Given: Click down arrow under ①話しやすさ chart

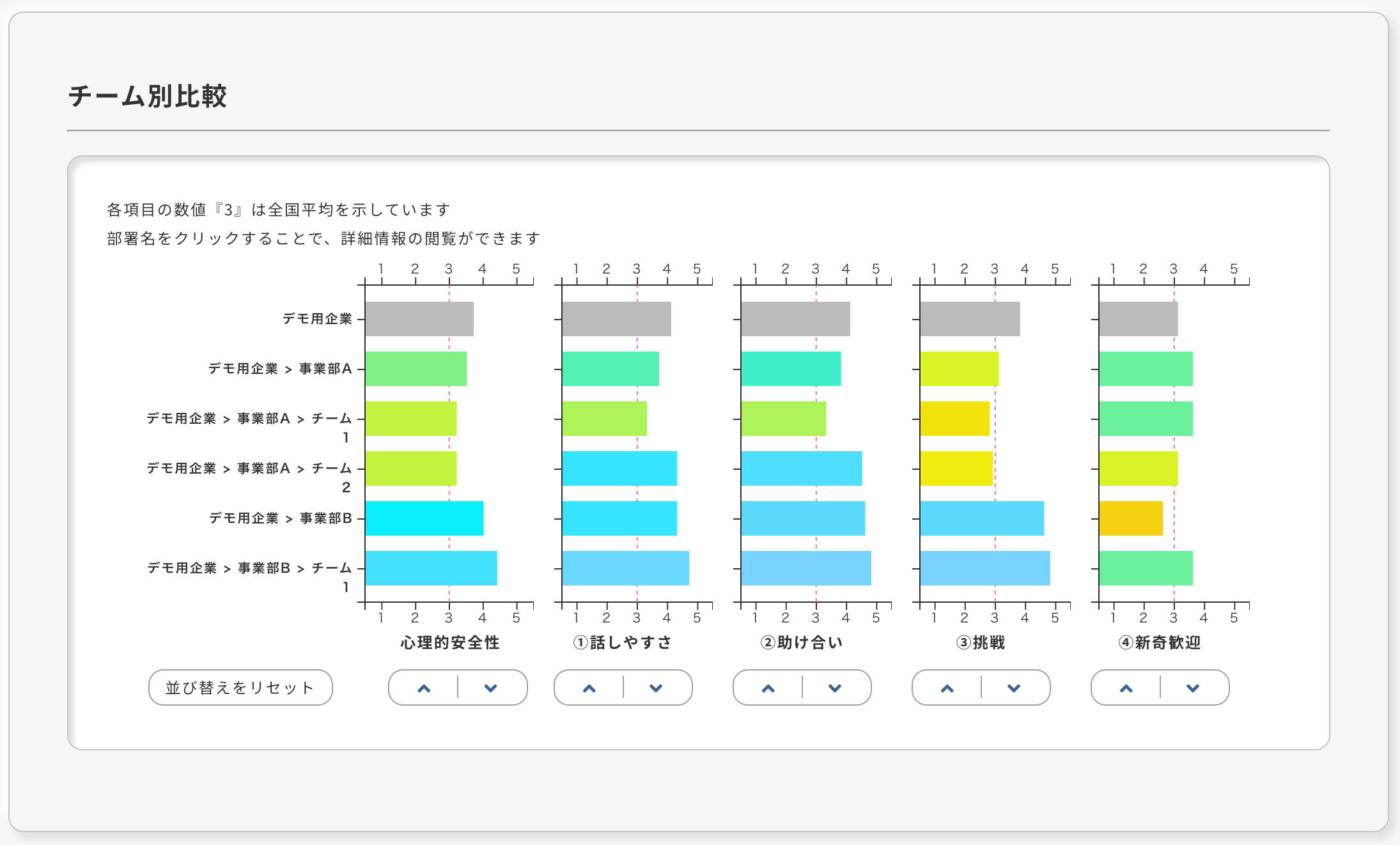Looking at the screenshot, I should coord(656,688).
